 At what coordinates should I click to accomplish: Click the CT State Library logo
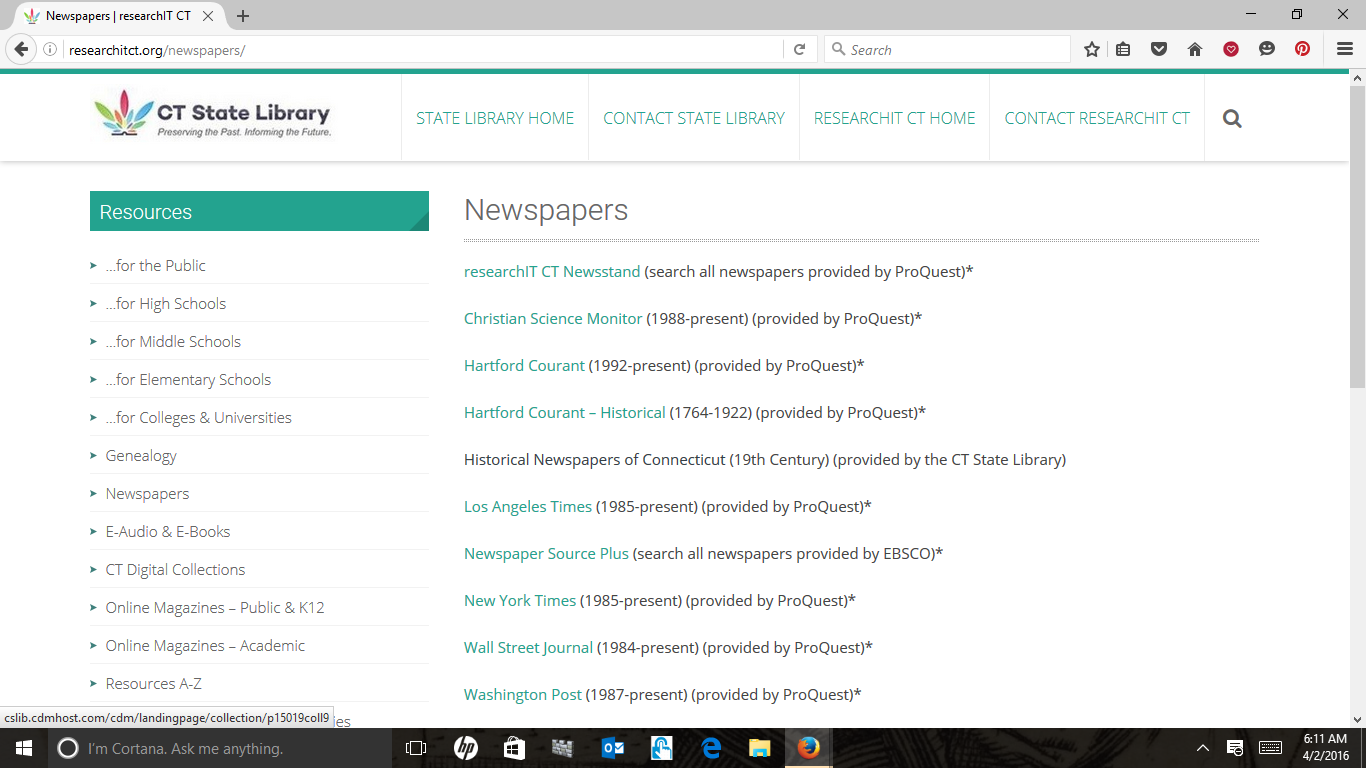tap(212, 115)
